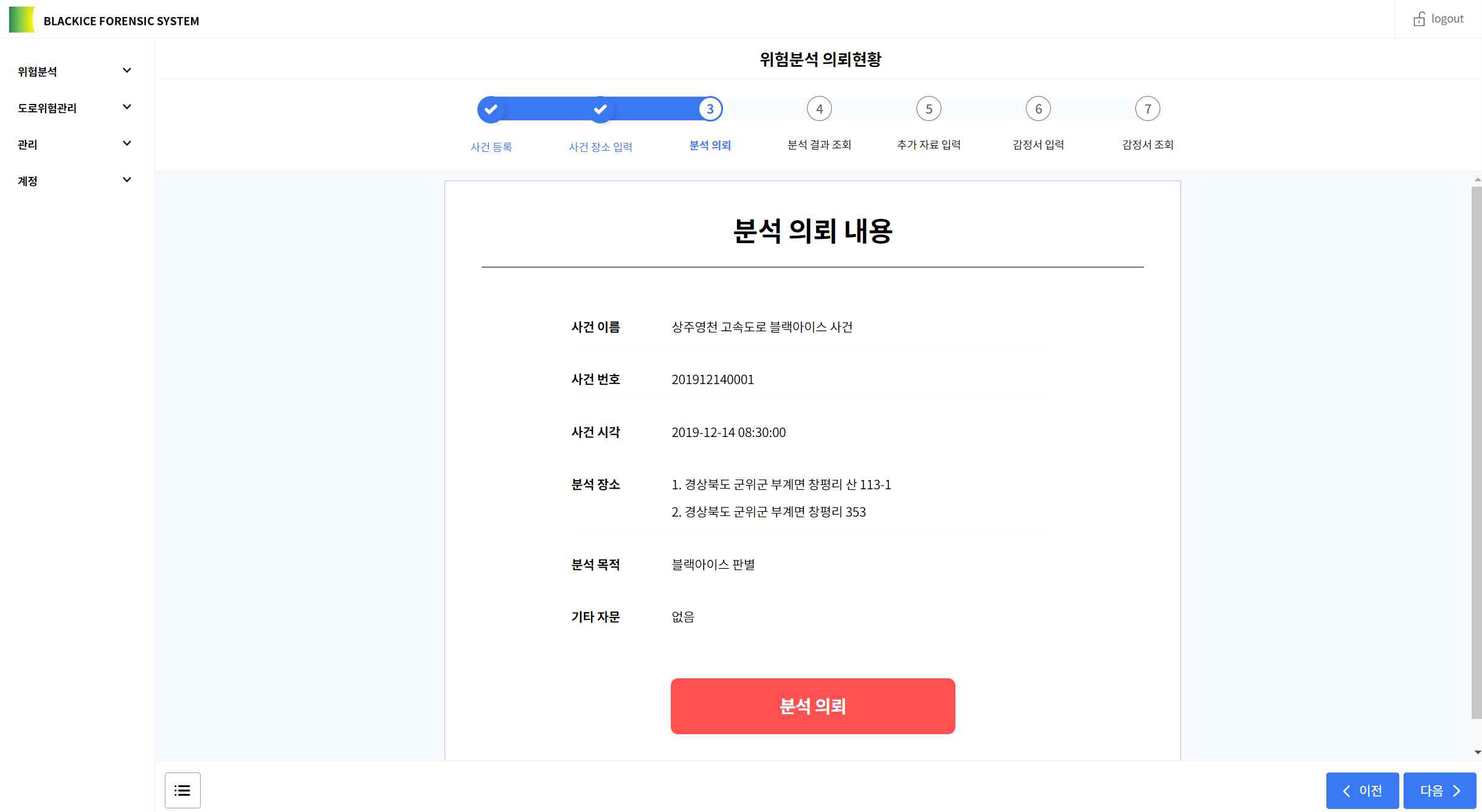
Task: Click the 사건 시각 field label
Action: [x=595, y=432]
